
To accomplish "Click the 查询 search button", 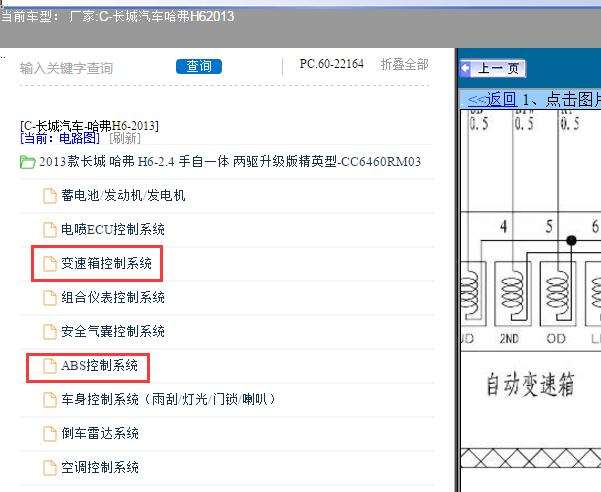I will [199, 66].
